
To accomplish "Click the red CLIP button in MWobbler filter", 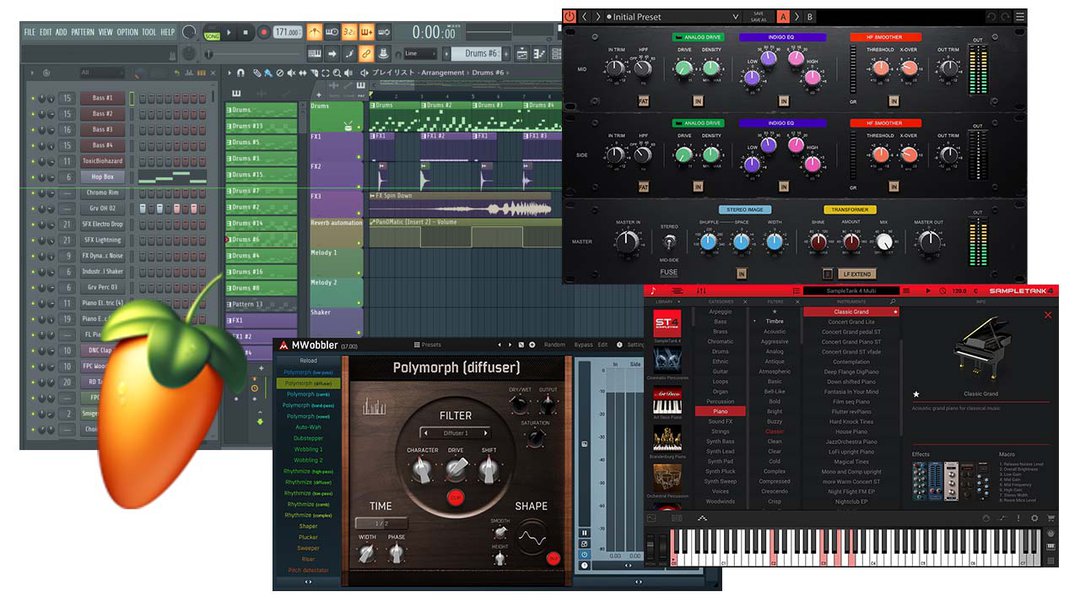I will [x=456, y=497].
